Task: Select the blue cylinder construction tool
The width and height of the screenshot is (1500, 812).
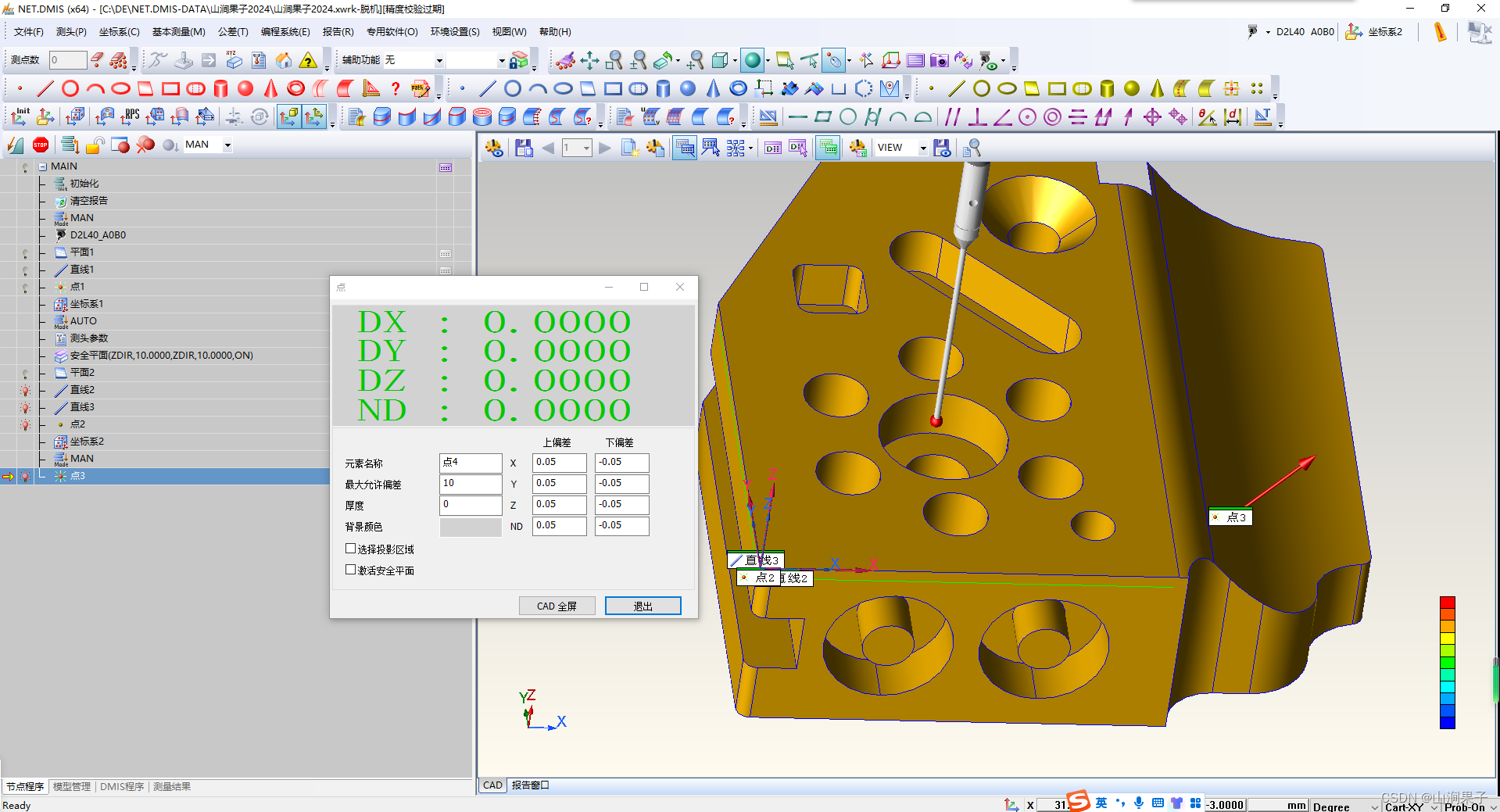Action: click(663, 88)
